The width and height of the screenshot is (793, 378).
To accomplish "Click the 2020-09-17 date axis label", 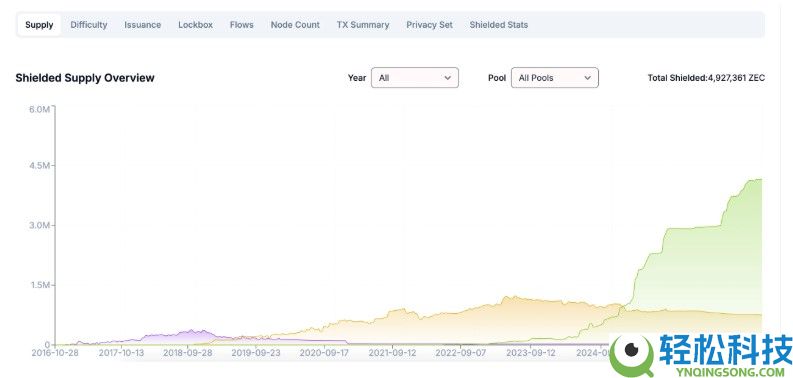I will 324,353.
